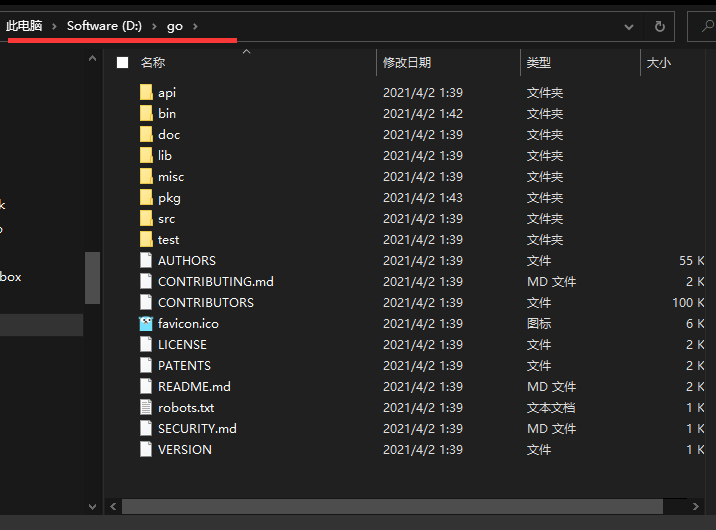716x530 pixels.
Task: Select LICENSE file name
Action: coord(182,344)
